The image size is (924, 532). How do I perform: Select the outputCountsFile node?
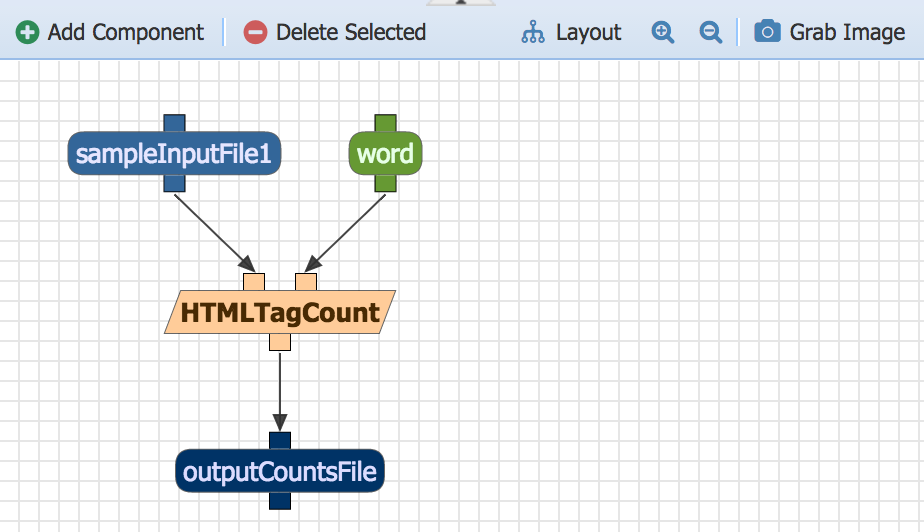(280, 471)
